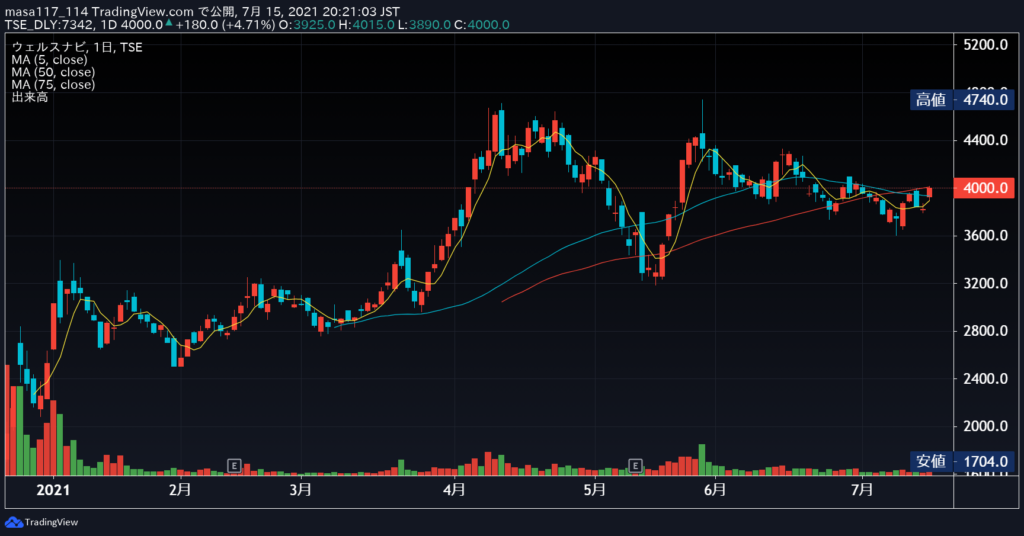Click the 安値 1704.0 price label

pyautogui.click(x=962, y=461)
